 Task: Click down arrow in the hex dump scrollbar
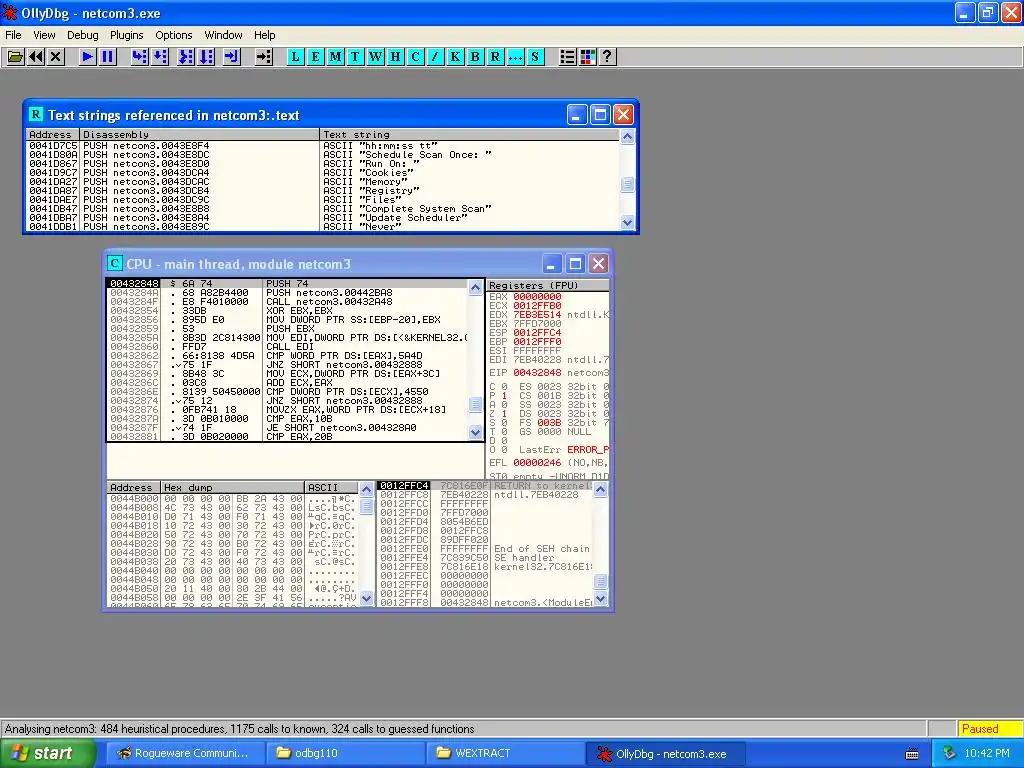coord(366,598)
